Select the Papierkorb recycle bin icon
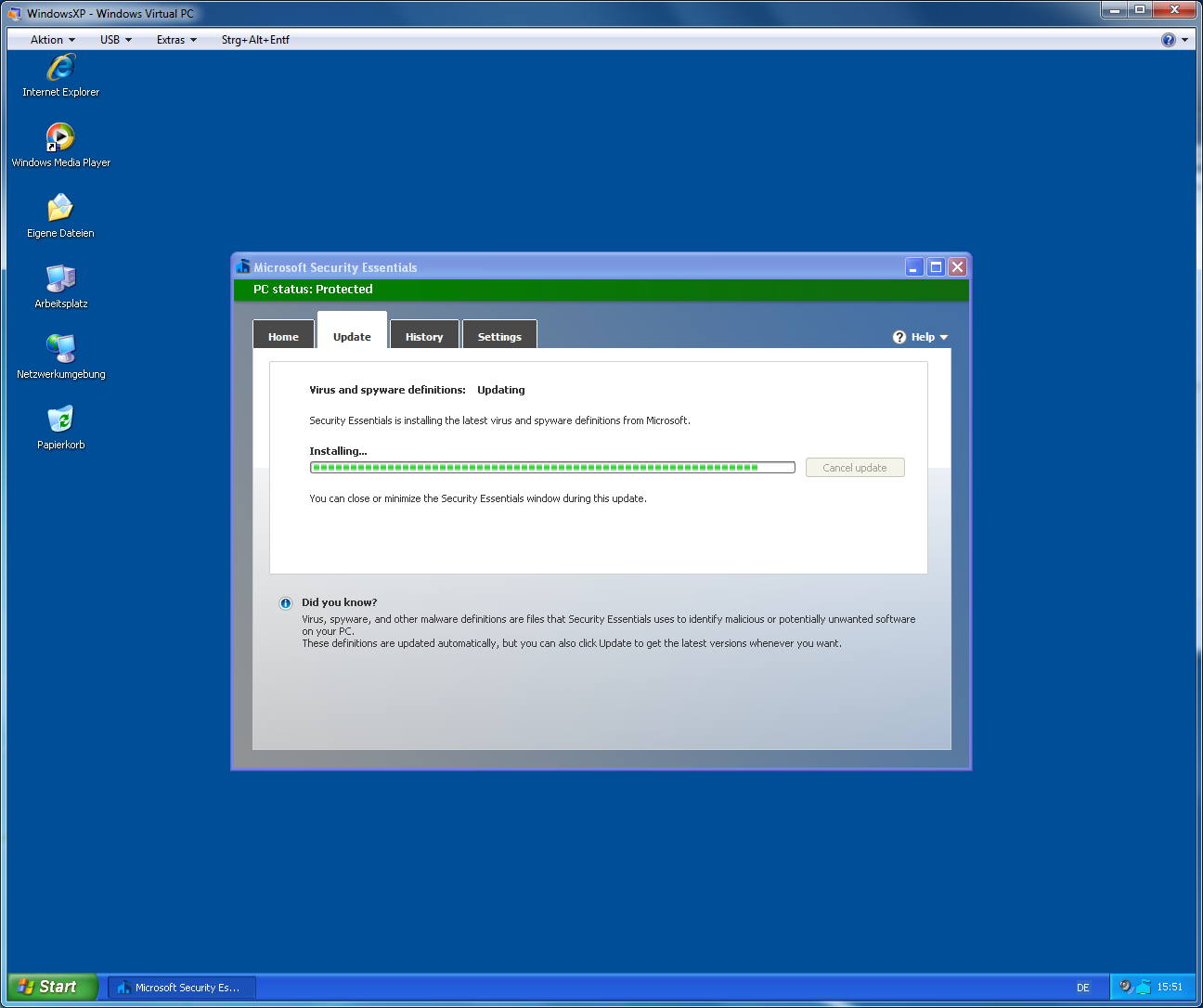Image resolution: width=1203 pixels, height=1008 pixels. click(x=61, y=420)
